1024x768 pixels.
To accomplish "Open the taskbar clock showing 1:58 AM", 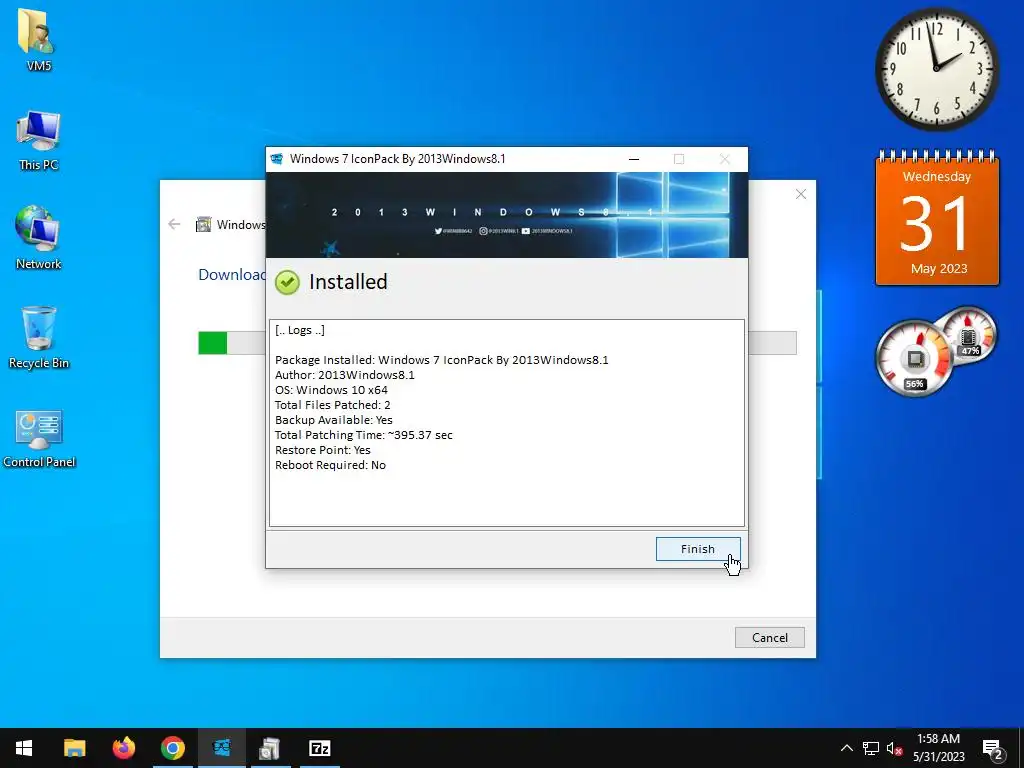I will [x=938, y=748].
